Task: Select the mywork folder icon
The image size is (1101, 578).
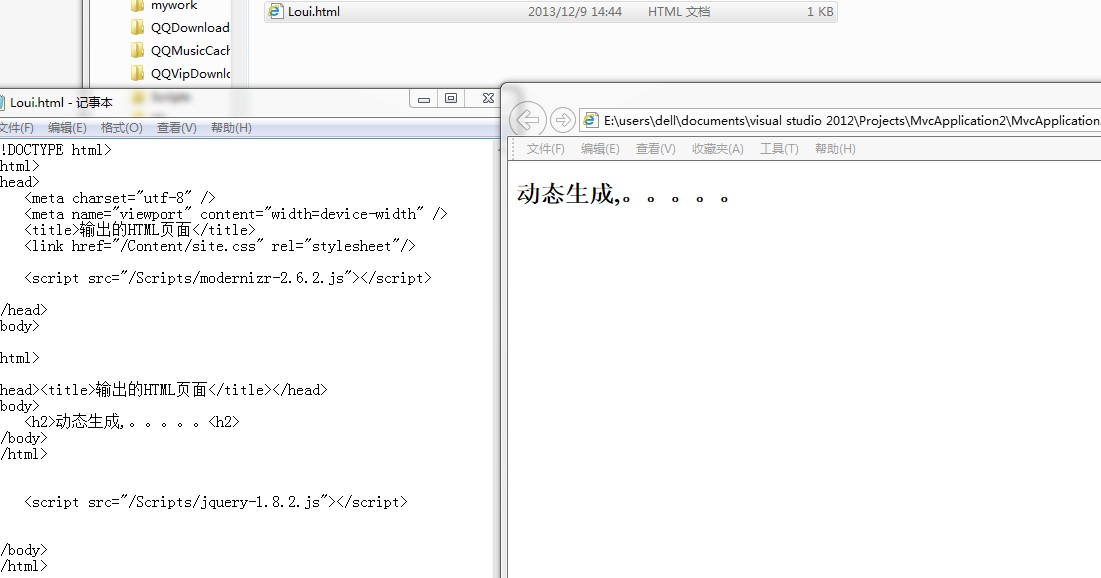Action: [x=138, y=6]
